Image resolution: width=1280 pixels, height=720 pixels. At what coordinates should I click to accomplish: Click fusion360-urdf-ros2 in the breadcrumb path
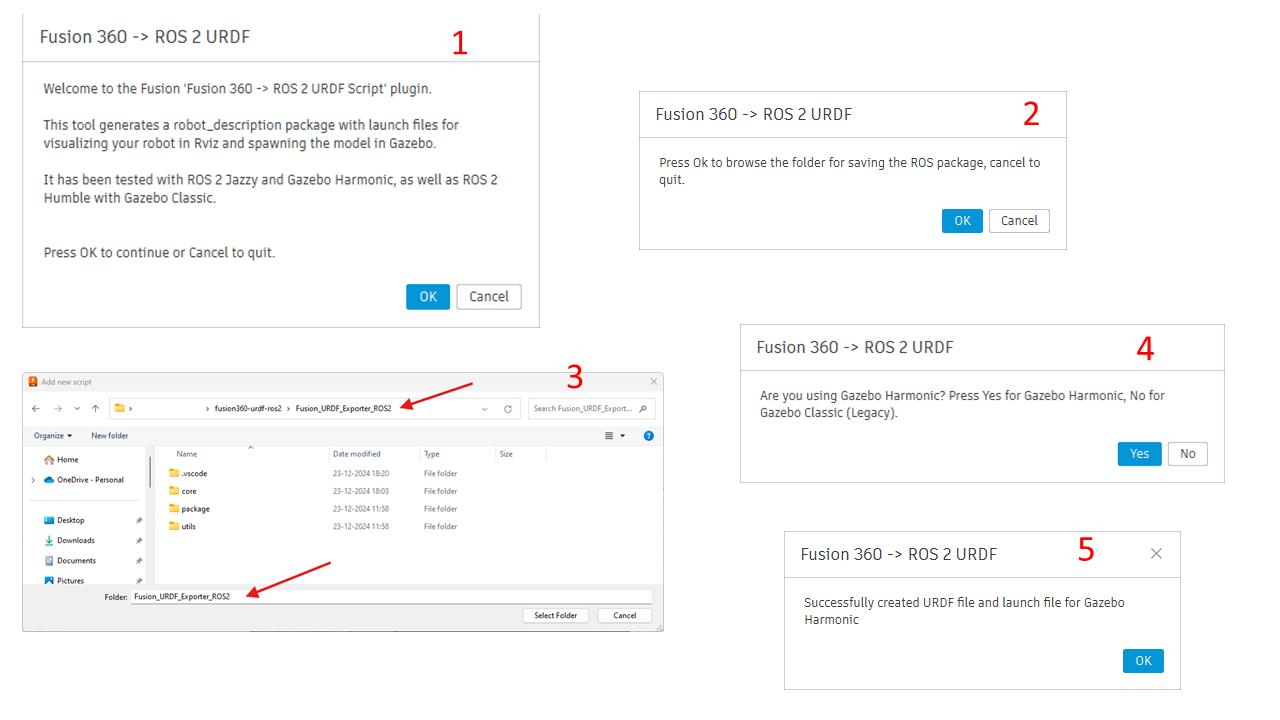[x=248, y=409]
